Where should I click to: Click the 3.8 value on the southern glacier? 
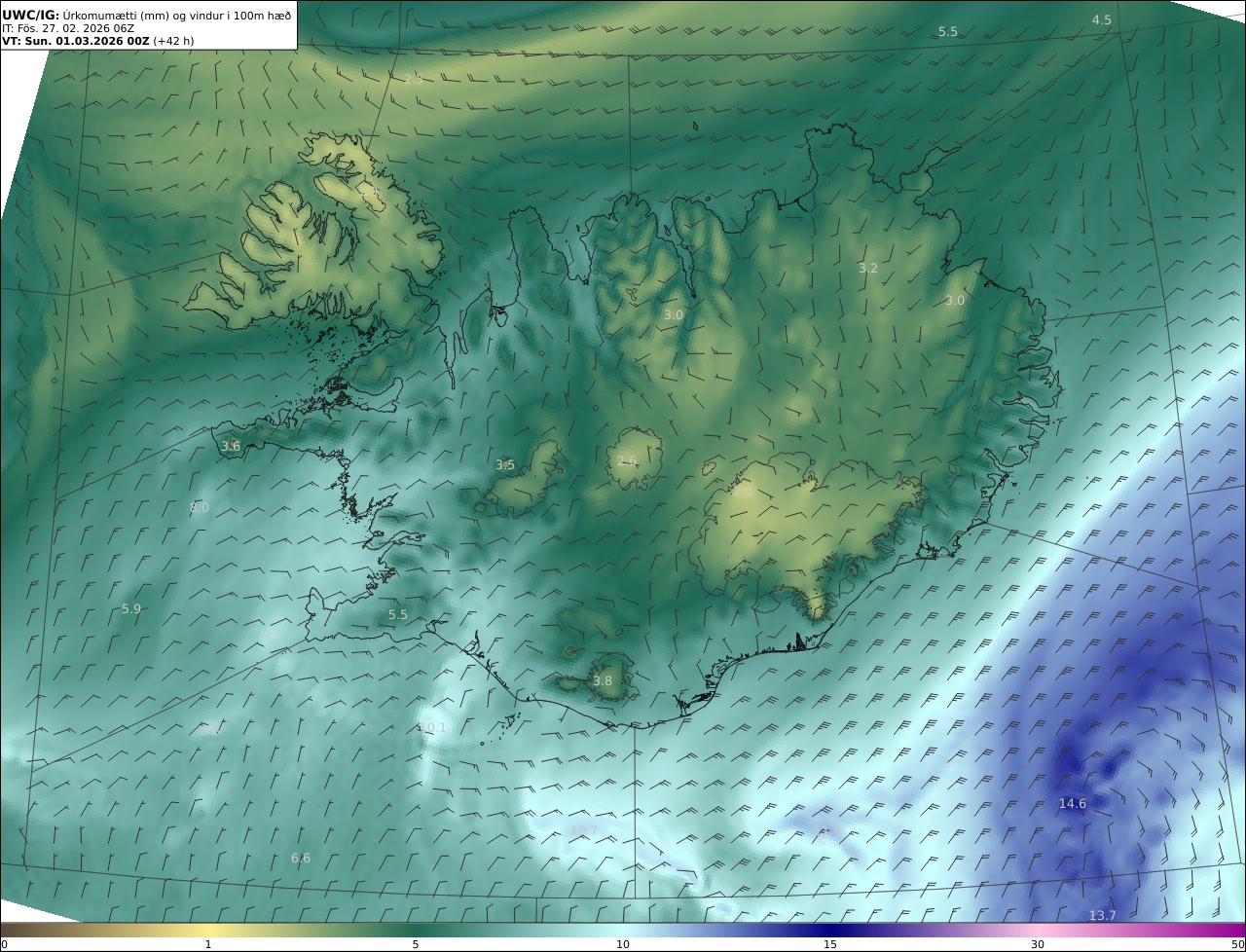coord(603,680)
